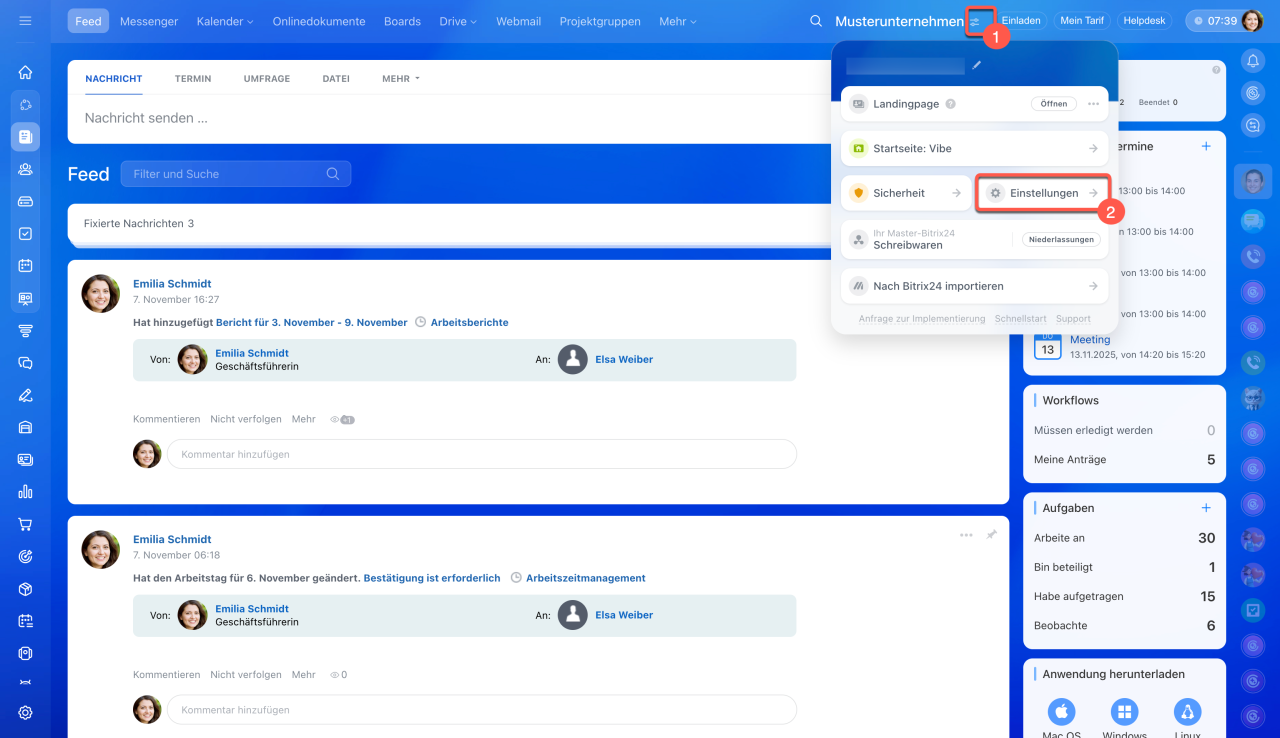This screenshot has height=738, width=1280.
Task: Click the Filter und Suche field
Action: point(228,174)
